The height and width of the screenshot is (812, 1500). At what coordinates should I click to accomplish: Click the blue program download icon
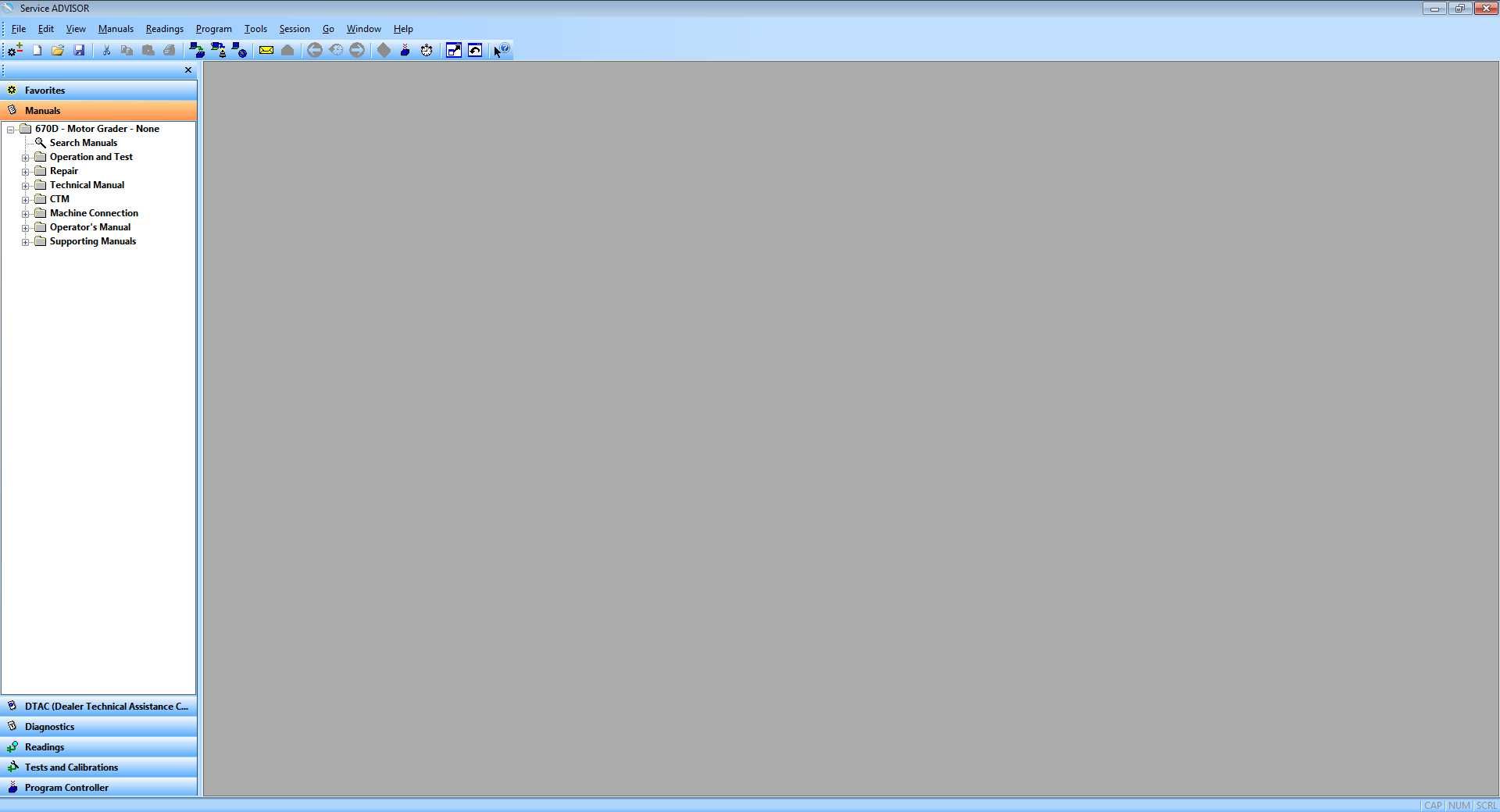click(x=405, y=50)
